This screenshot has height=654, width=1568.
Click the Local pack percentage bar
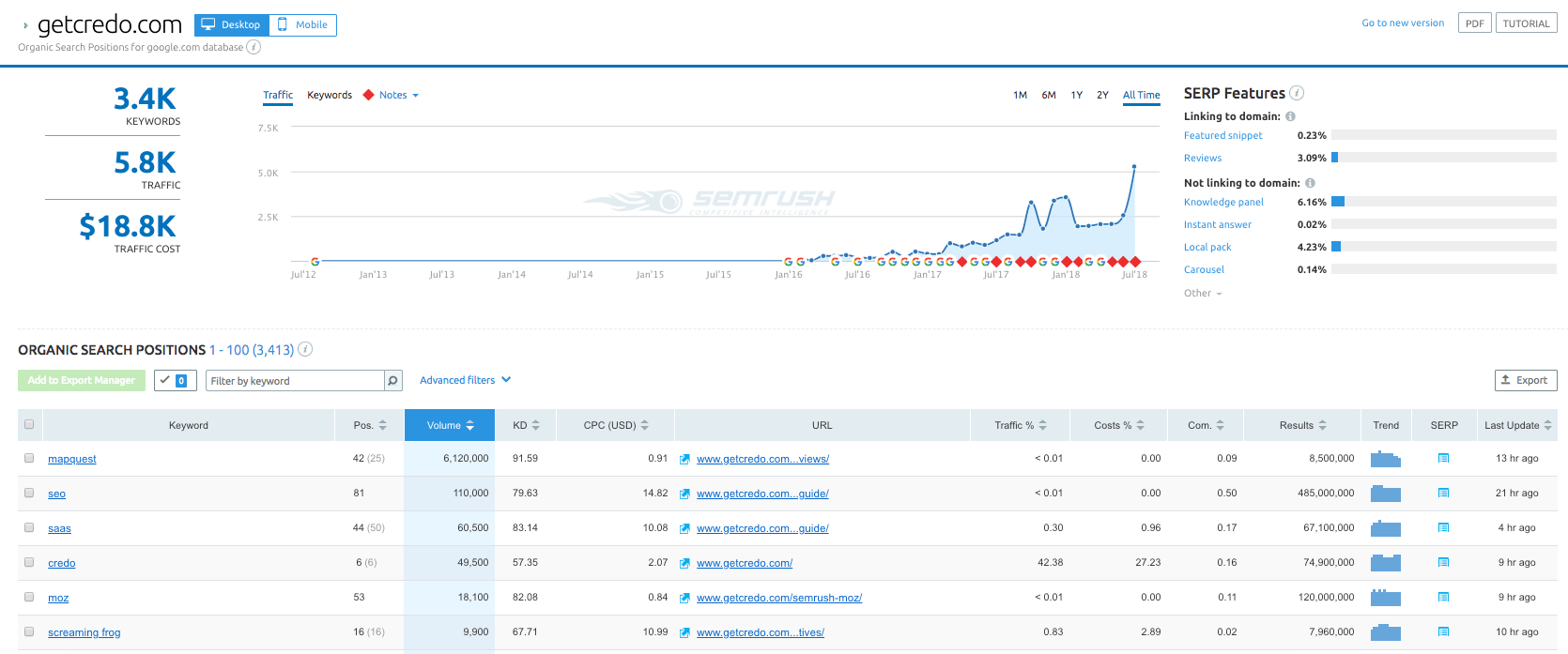click(x=1444, y=247)
